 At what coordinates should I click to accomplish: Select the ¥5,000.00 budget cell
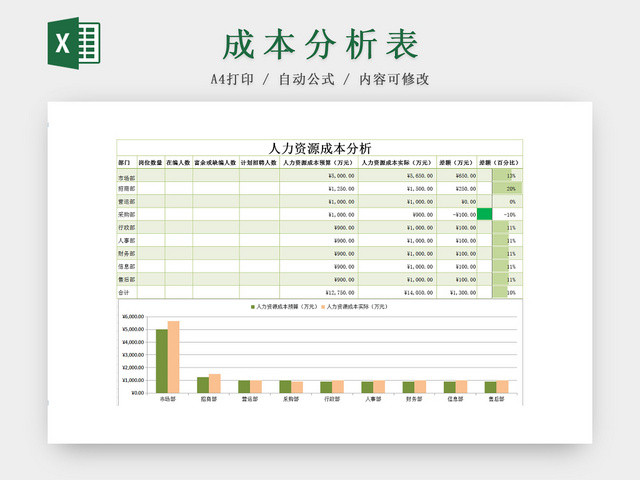319,176
